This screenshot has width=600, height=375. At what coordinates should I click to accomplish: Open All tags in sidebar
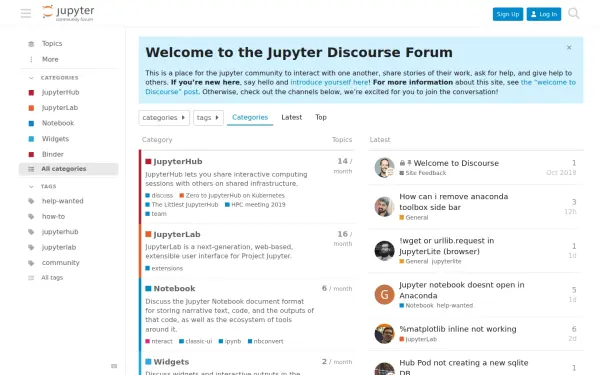(52, 278)
